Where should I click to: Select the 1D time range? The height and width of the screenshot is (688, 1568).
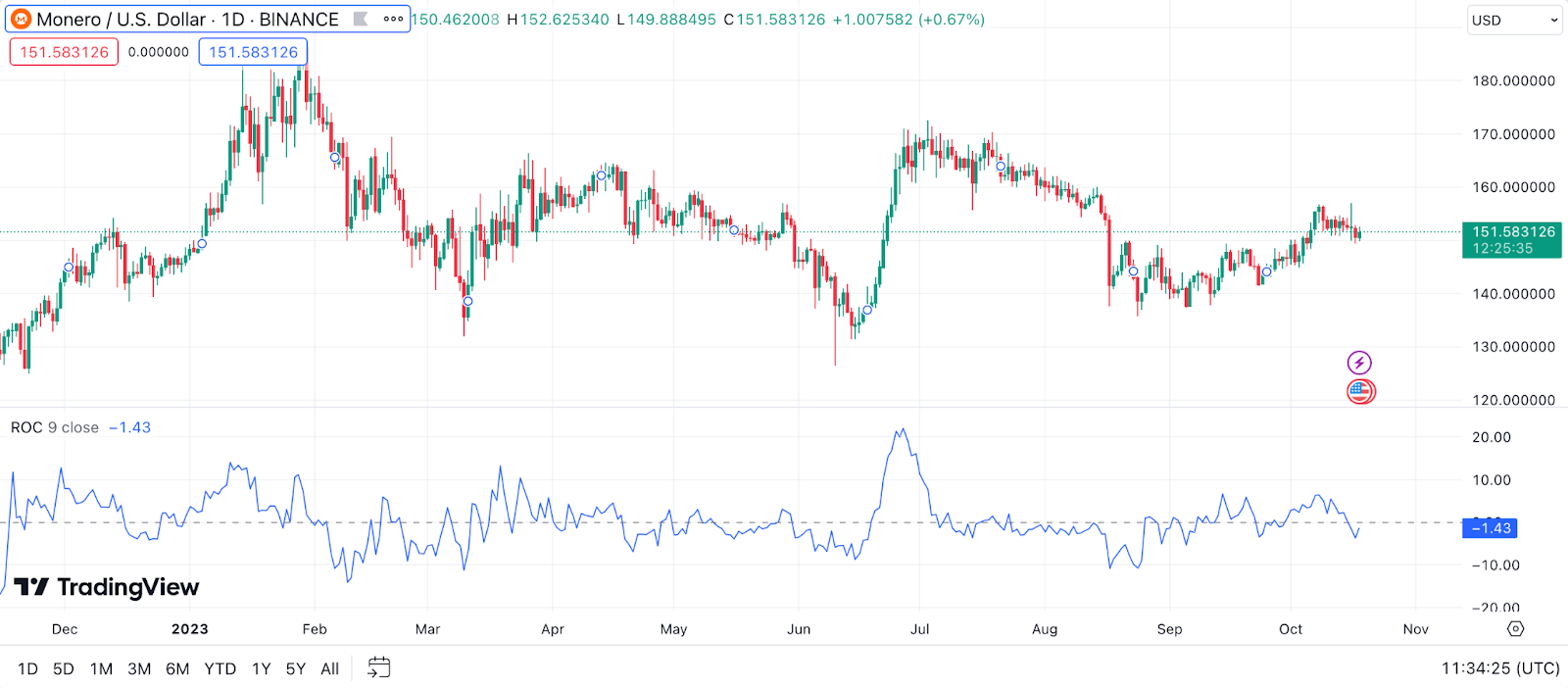27,668
